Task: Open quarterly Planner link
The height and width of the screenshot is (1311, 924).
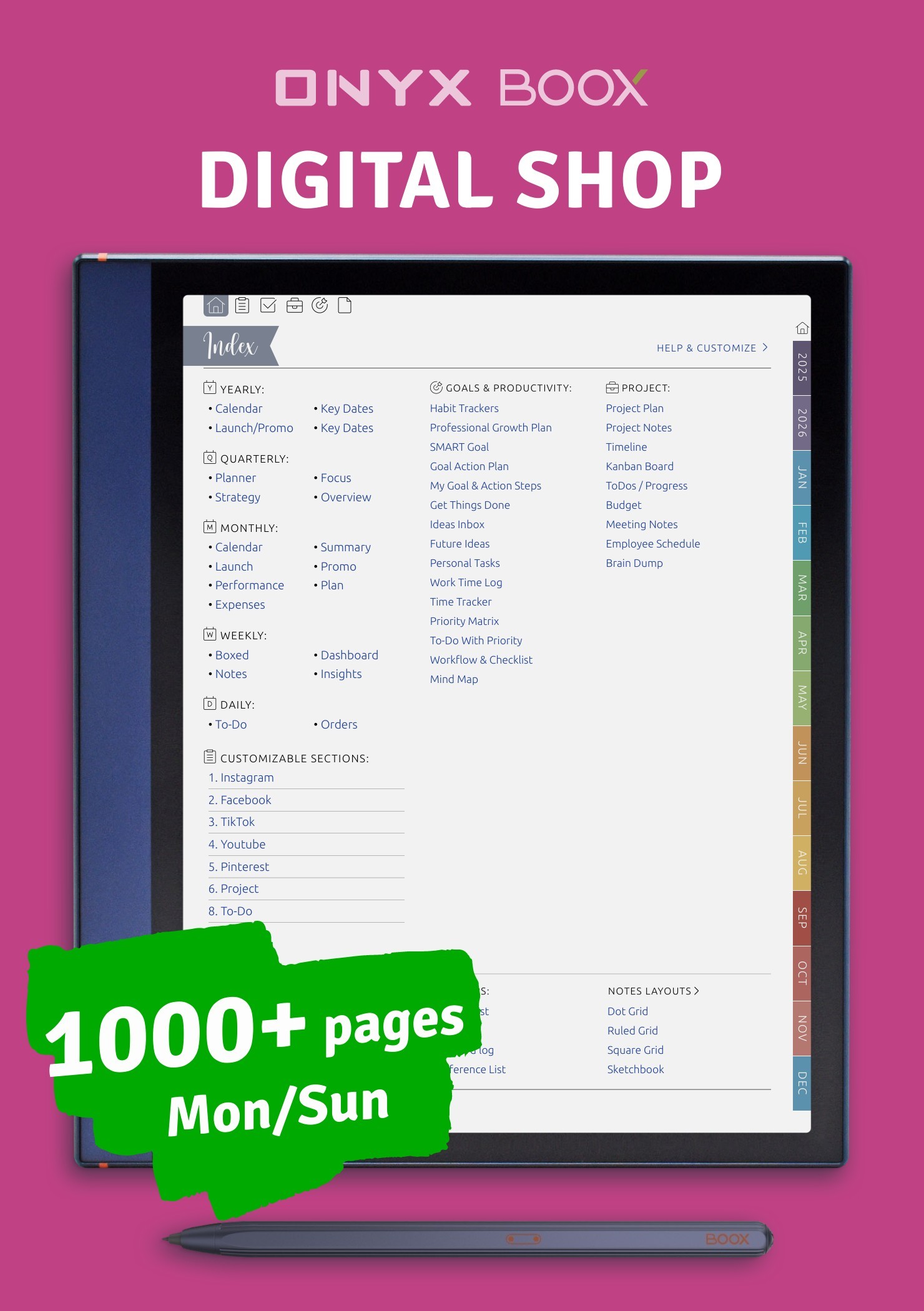Action: click(x=235, y=478)
